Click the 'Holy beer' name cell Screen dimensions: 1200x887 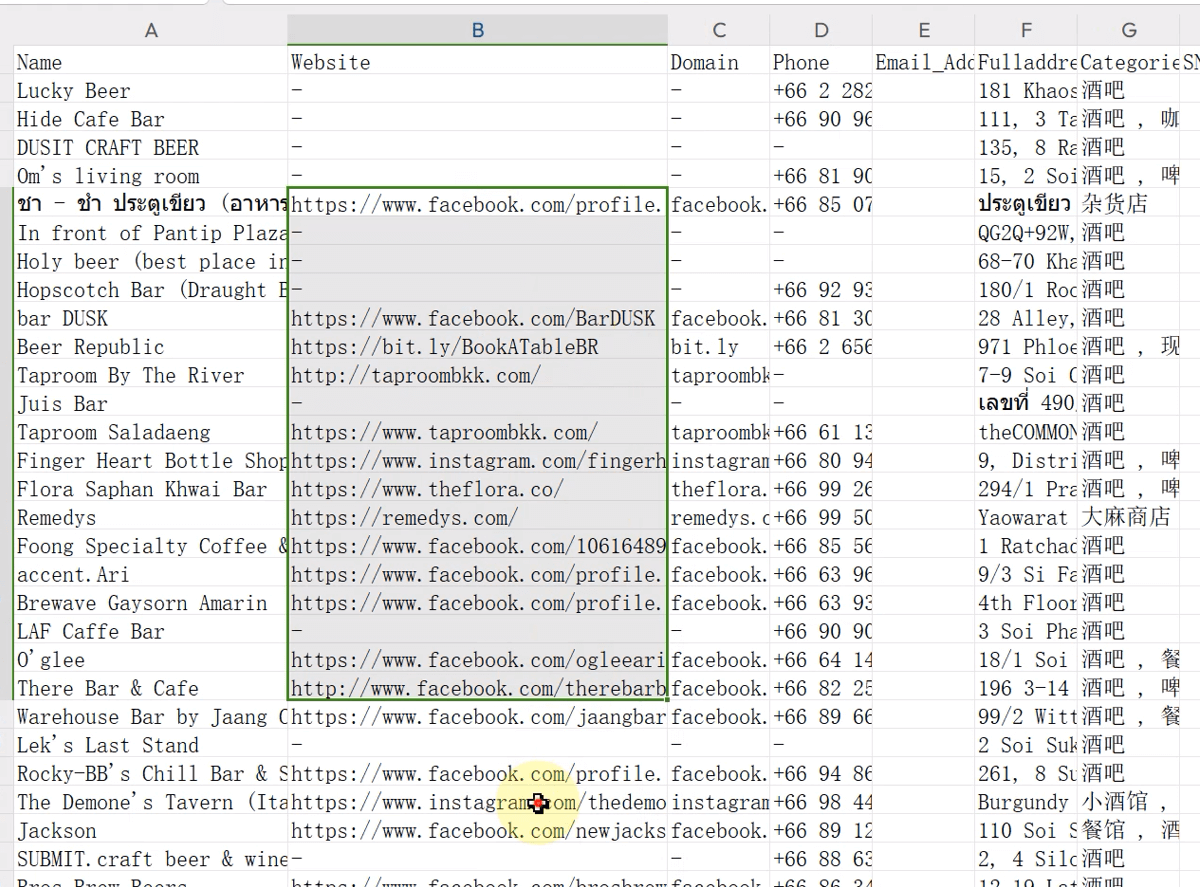(x=151, y=262)
